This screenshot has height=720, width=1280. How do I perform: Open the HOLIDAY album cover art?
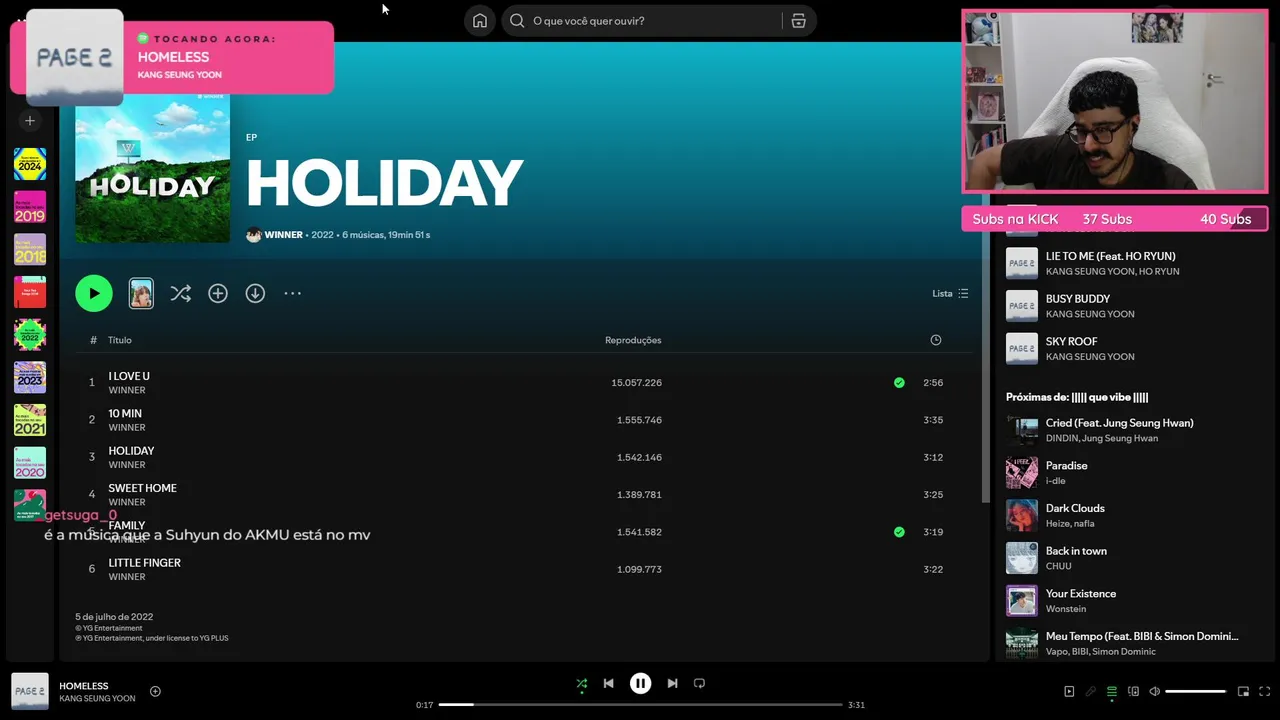click(152, 166)
